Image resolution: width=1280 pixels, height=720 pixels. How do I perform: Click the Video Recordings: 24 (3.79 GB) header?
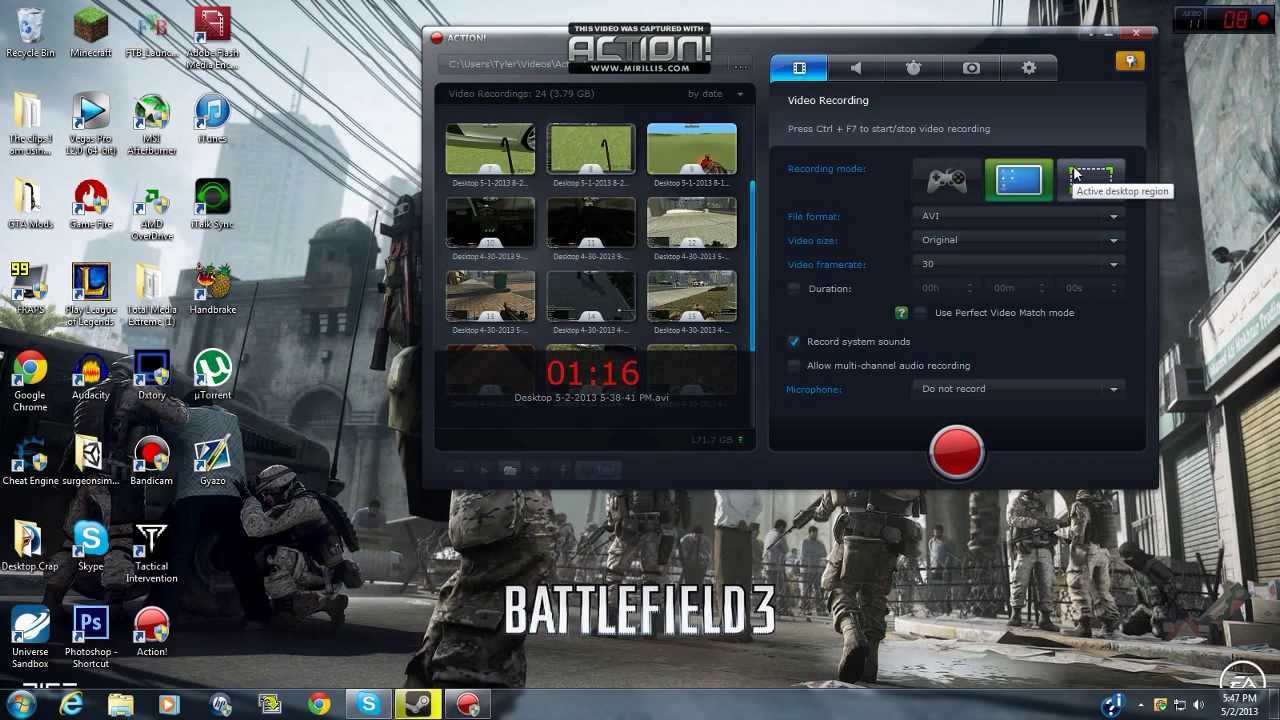(x=521, y=94)
